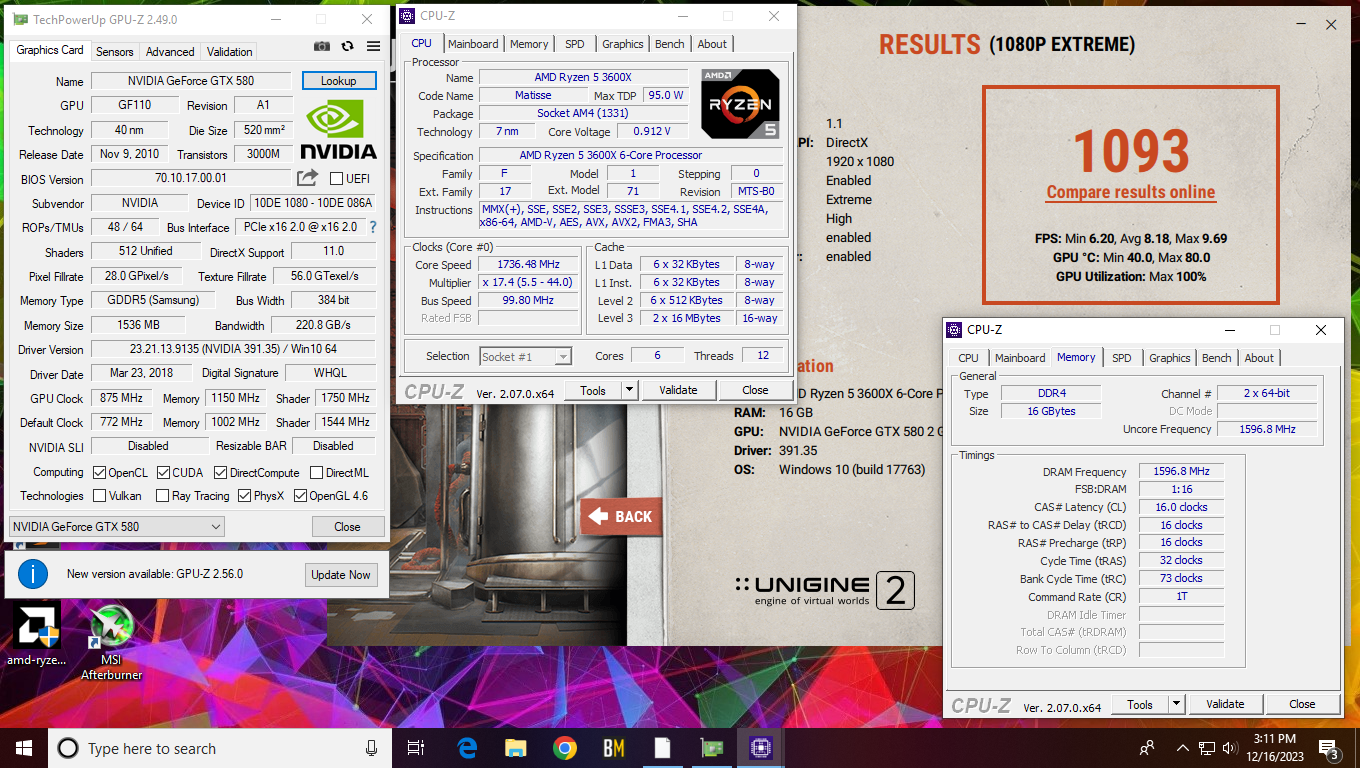Toggle the Ray Tracing checkbox
The width and height of the screenshot is (1360, 768).
pos(163,495)
